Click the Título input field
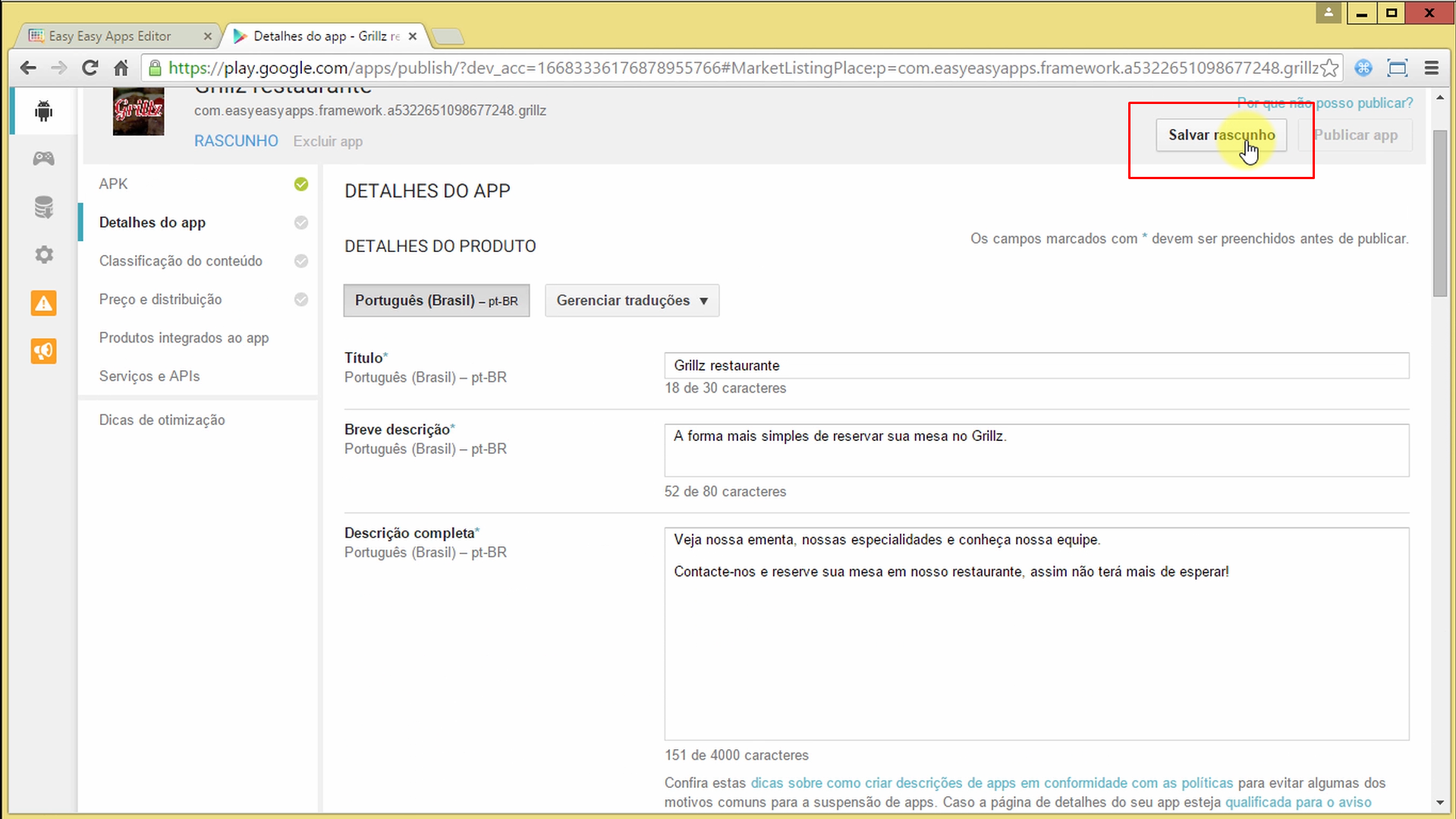The height and width of the screenshot is (819, 1456). point(1036,366)
